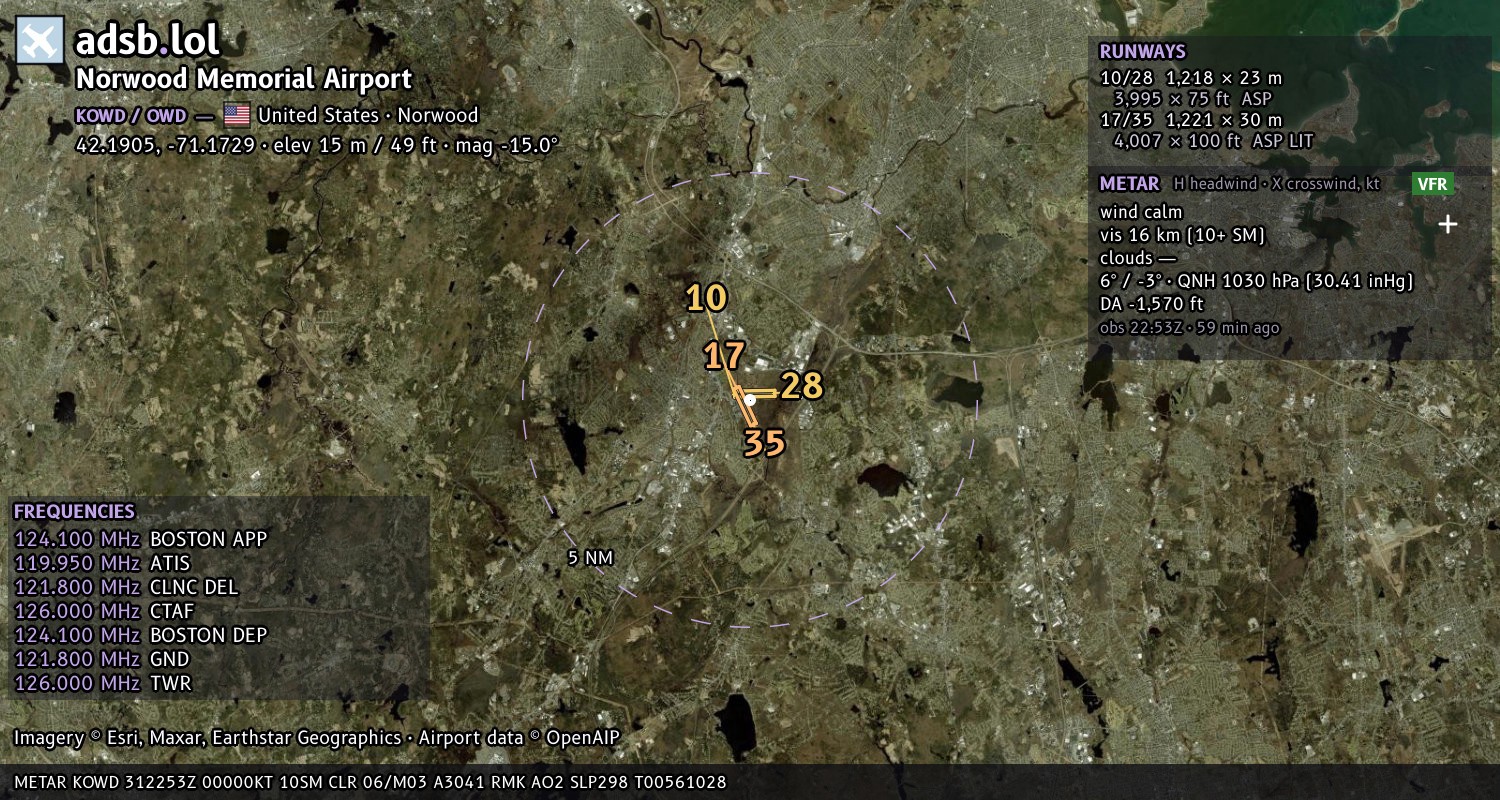The height and width of the screenshot is (800, 1500).
Task: Click the 126.000 MHz CTAF row
Action: [x=104, y=612]
